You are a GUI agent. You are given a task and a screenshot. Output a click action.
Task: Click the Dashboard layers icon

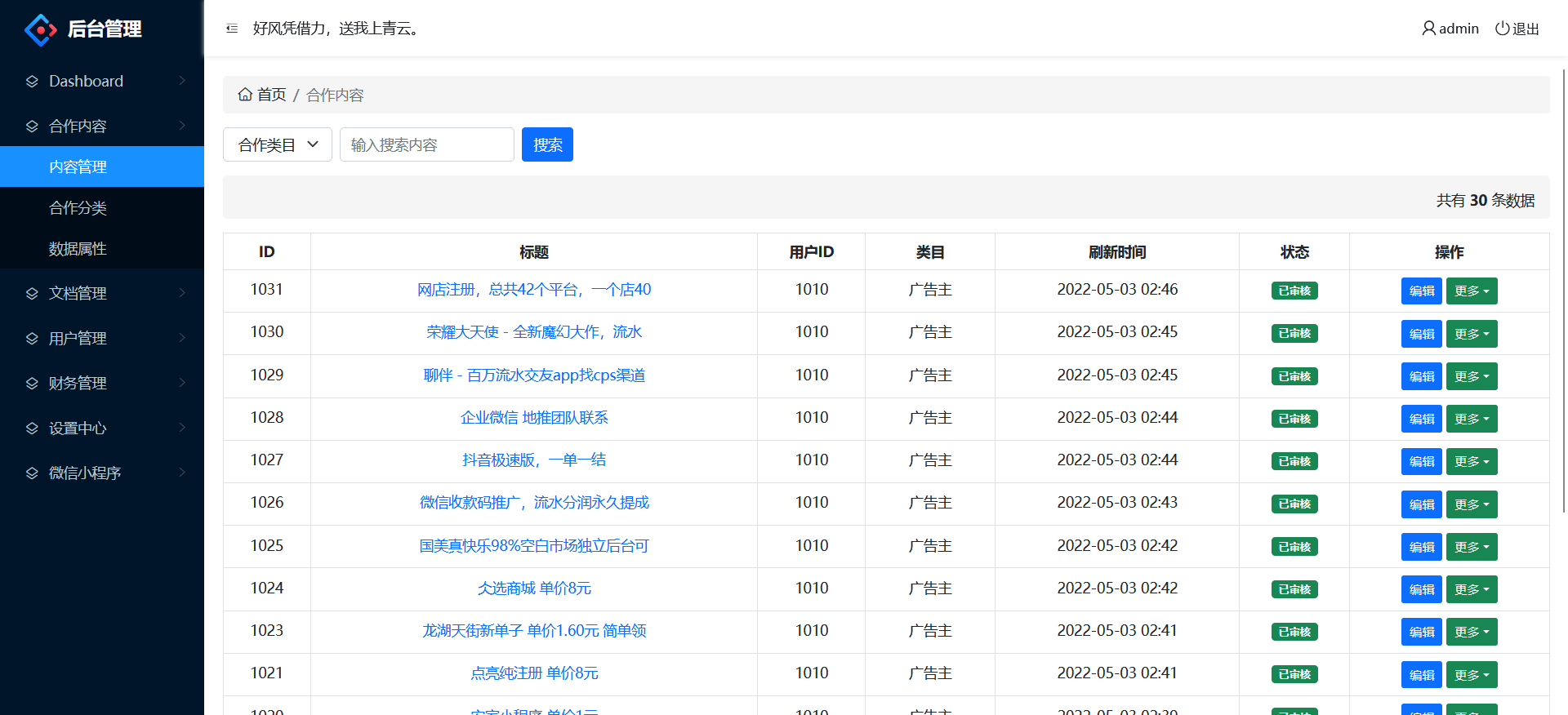click(x=33, y=82)
